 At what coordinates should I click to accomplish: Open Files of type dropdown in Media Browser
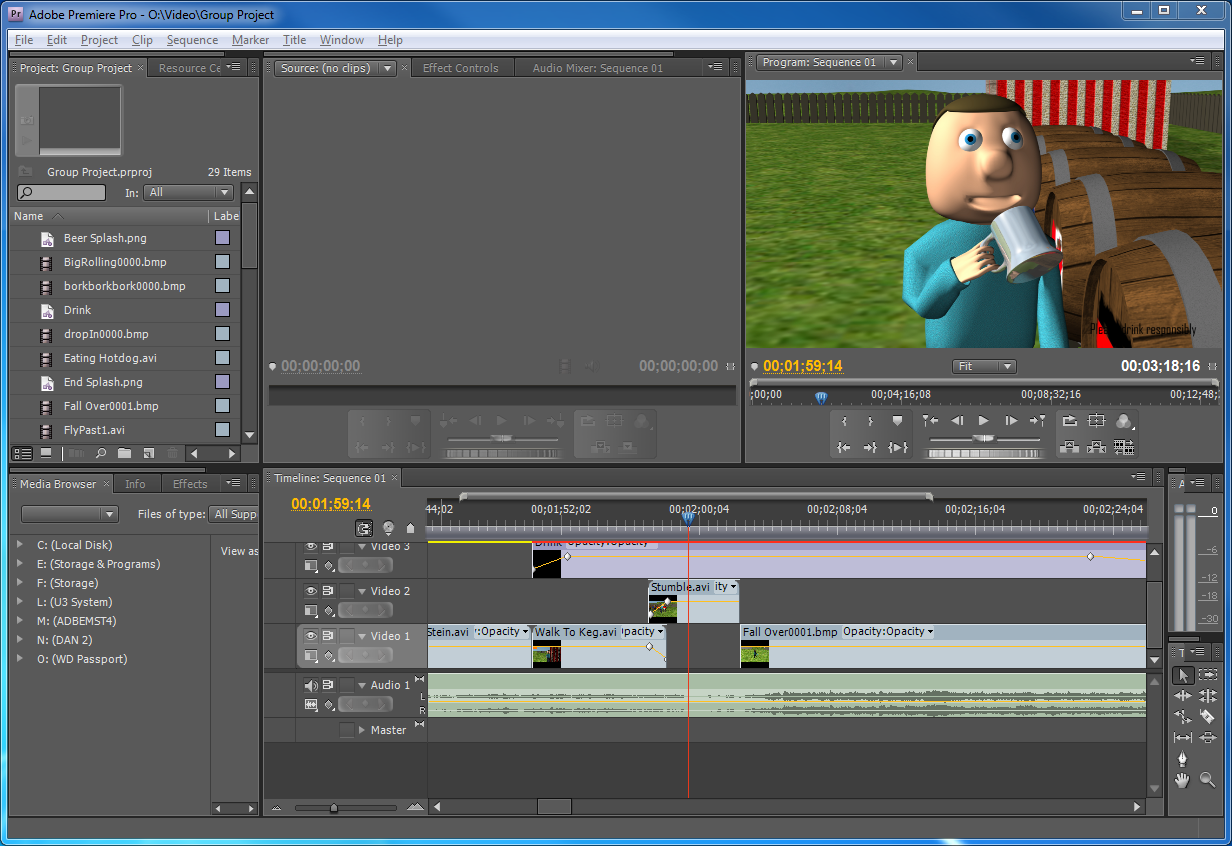coord(233,514)
